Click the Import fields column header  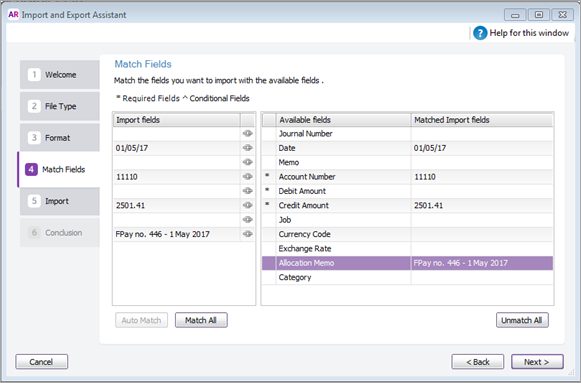coord(177,120)
